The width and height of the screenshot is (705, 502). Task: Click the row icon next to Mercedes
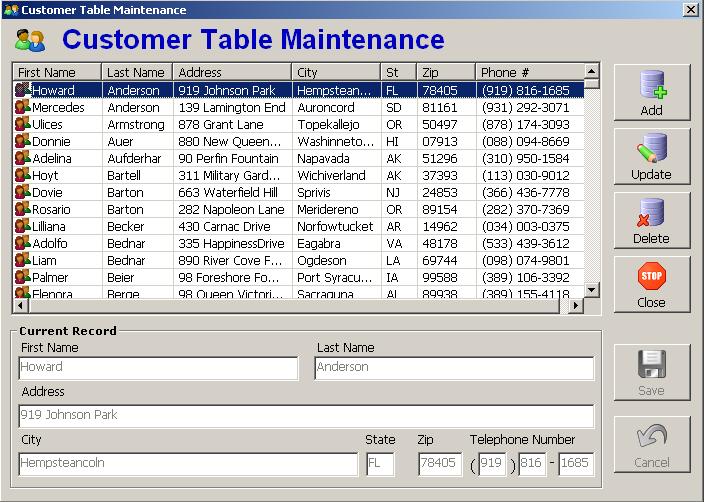point(22,107)
